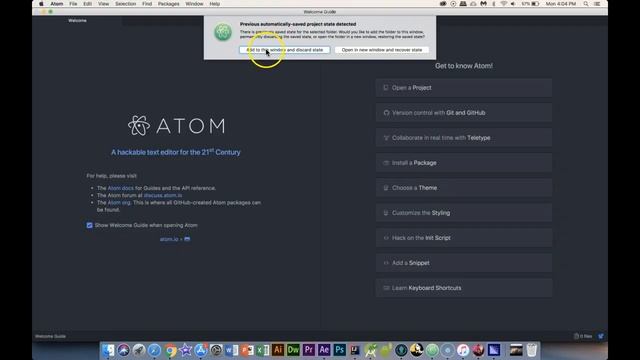Click the bird icon at status bar end
The height and width of the screenshot is (360, 640).
pos(601,336)
